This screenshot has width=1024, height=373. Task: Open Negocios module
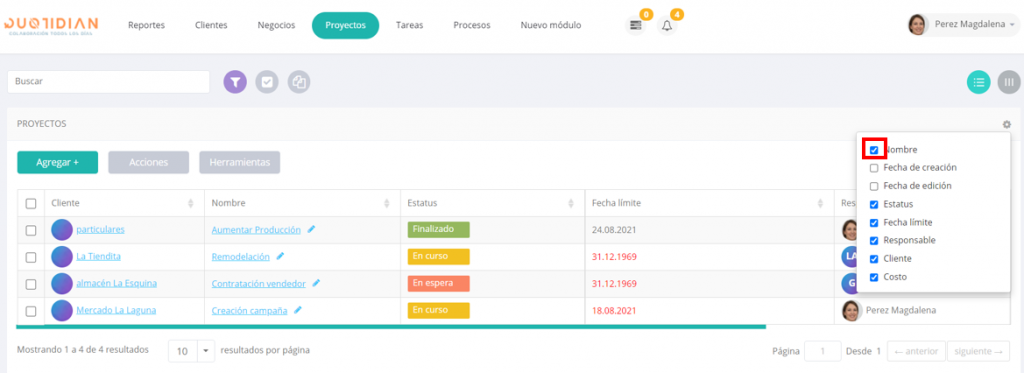tap(276, 25)
